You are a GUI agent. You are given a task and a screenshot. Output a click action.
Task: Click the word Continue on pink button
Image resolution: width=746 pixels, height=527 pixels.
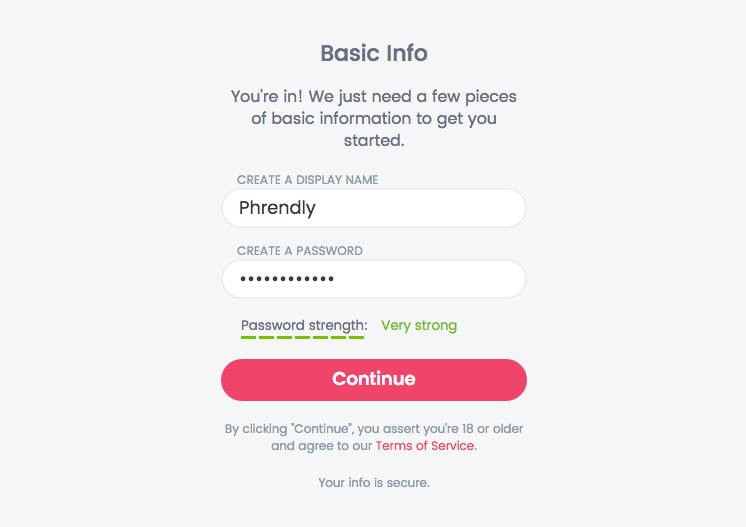[373, 379]
